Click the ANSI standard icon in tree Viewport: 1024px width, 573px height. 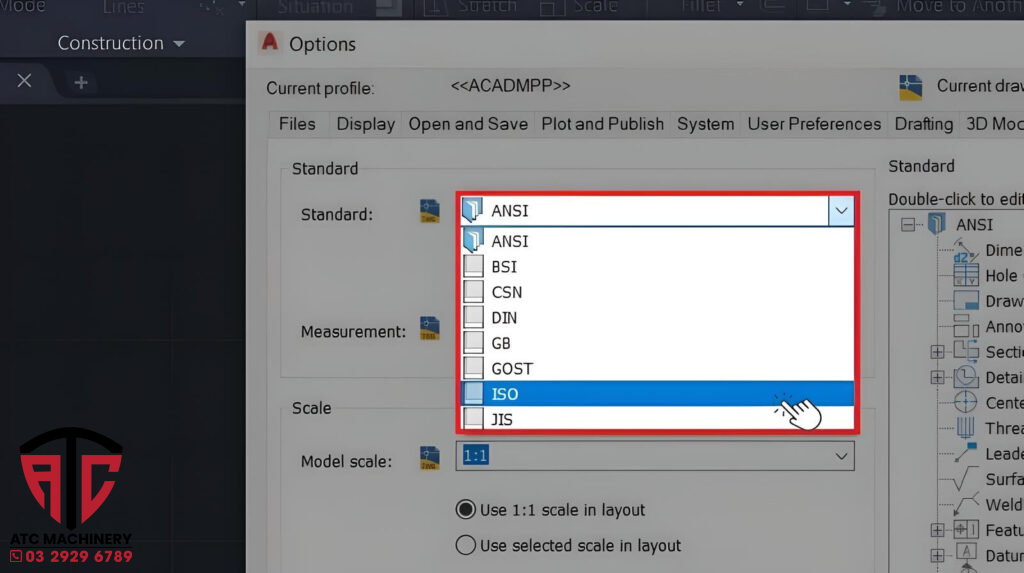click(x=938, y=225)
